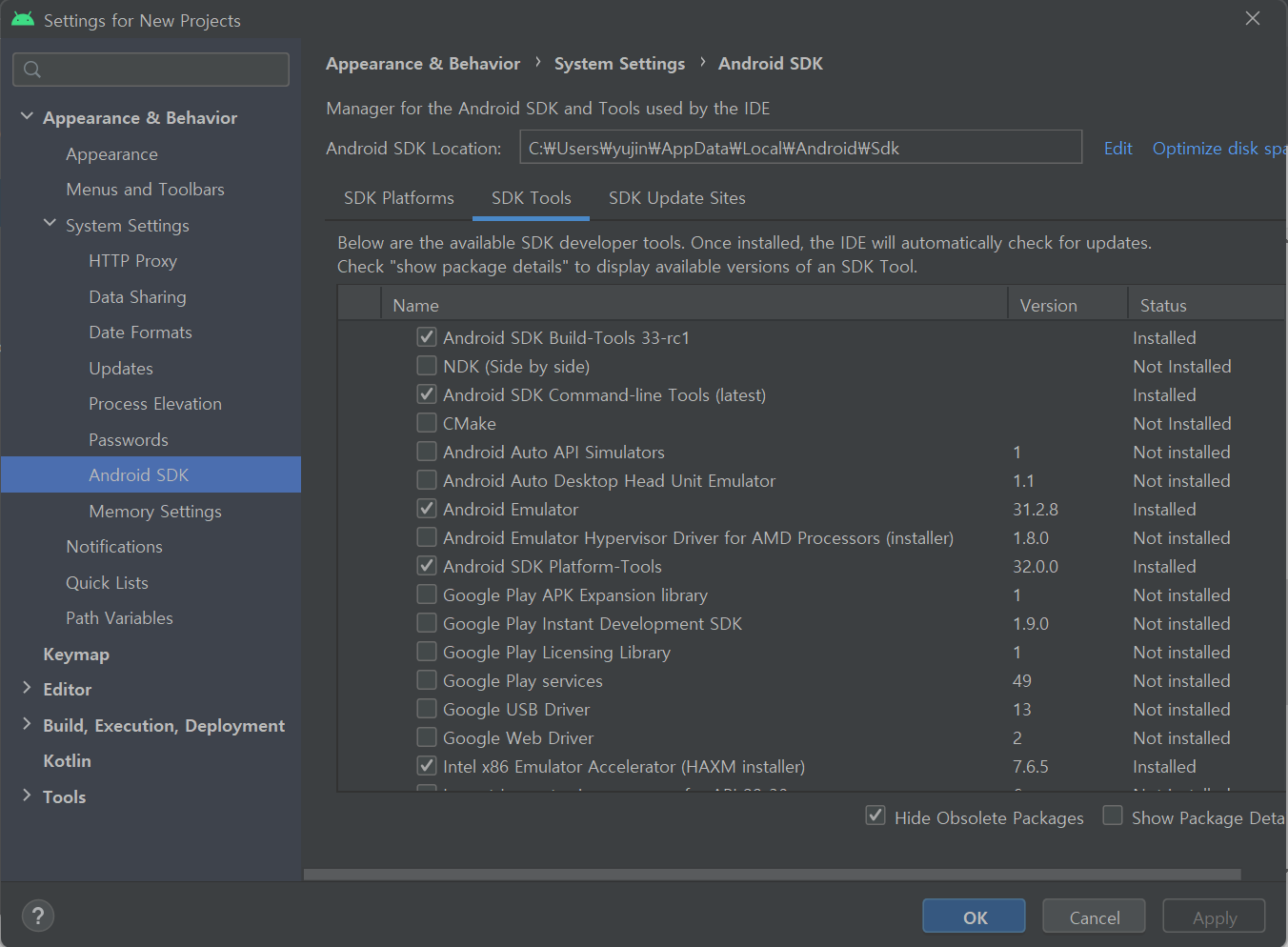
Task: Open Path Variables settings
Action: (x=119, y=618)
